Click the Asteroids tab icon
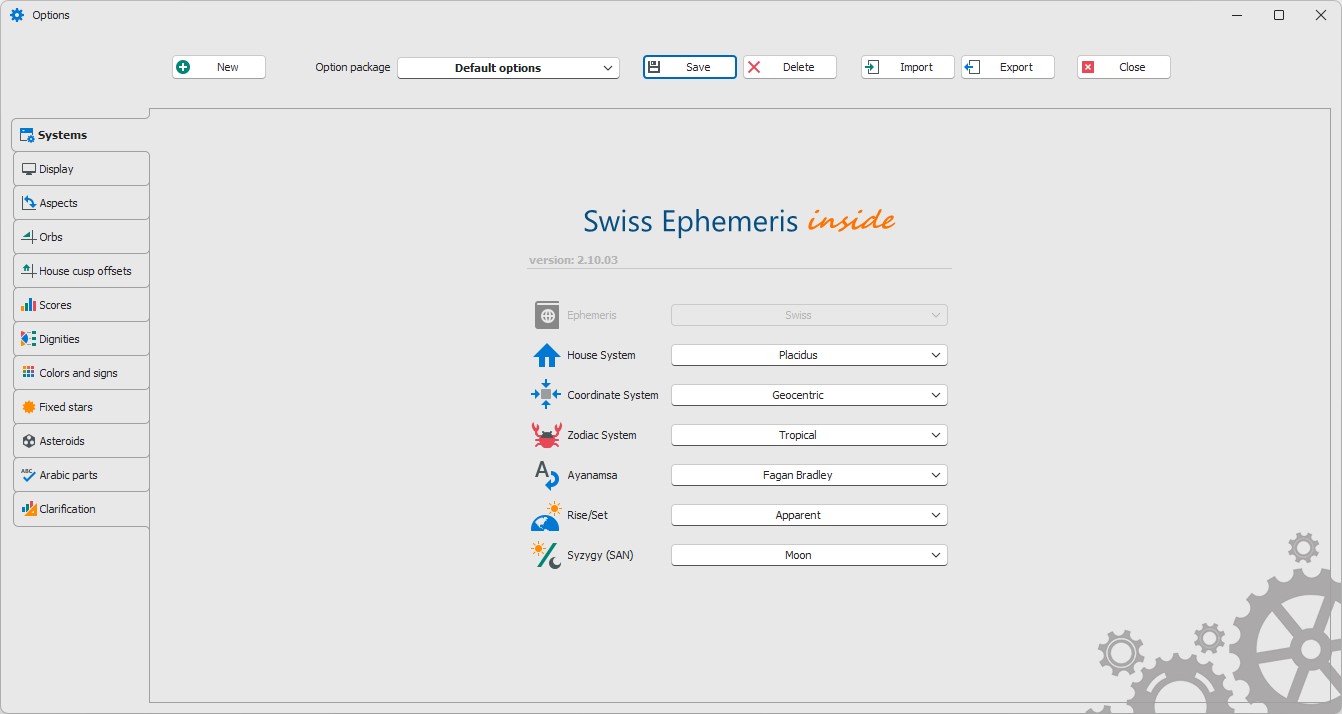Viewport: 1342px width, 714px height. (x=29, y=441)
